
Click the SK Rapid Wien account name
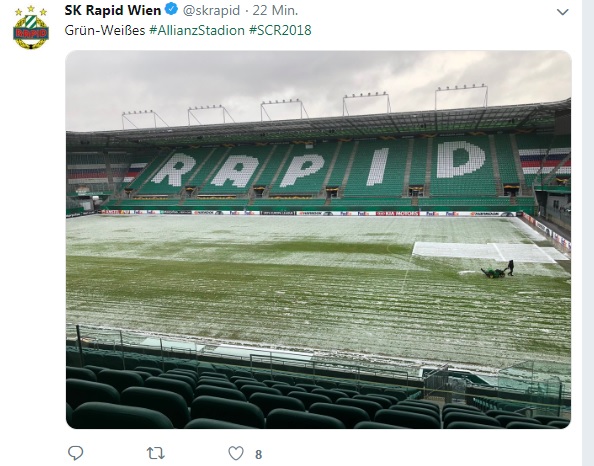[113, 11]
